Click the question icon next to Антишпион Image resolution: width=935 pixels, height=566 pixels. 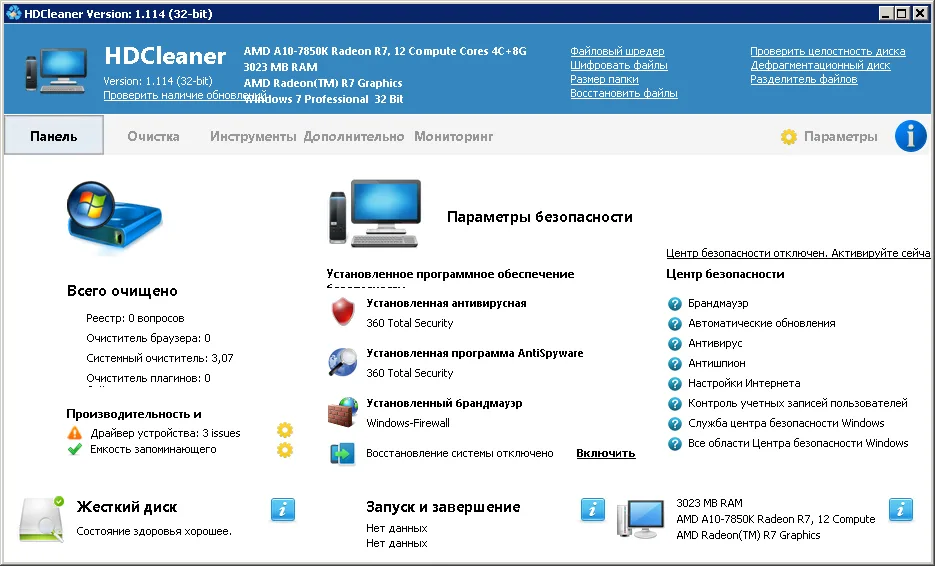674,364
